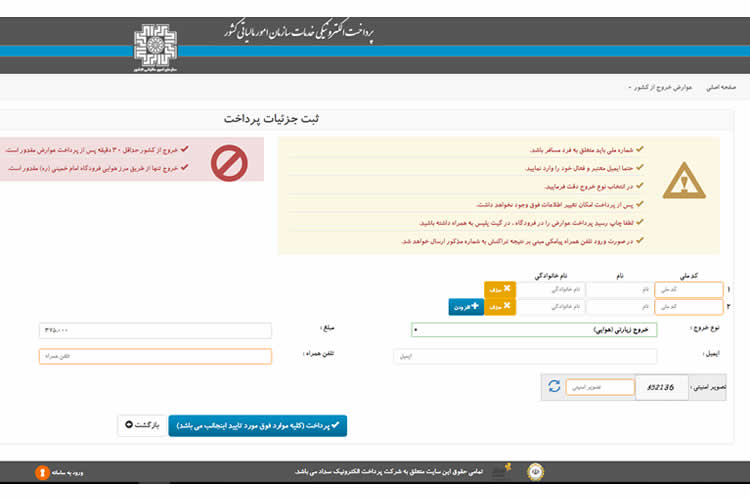The height and width of the screenshot is (500, 750).
Task: Click the red prohibition circle icon
Action: point(229,163)
